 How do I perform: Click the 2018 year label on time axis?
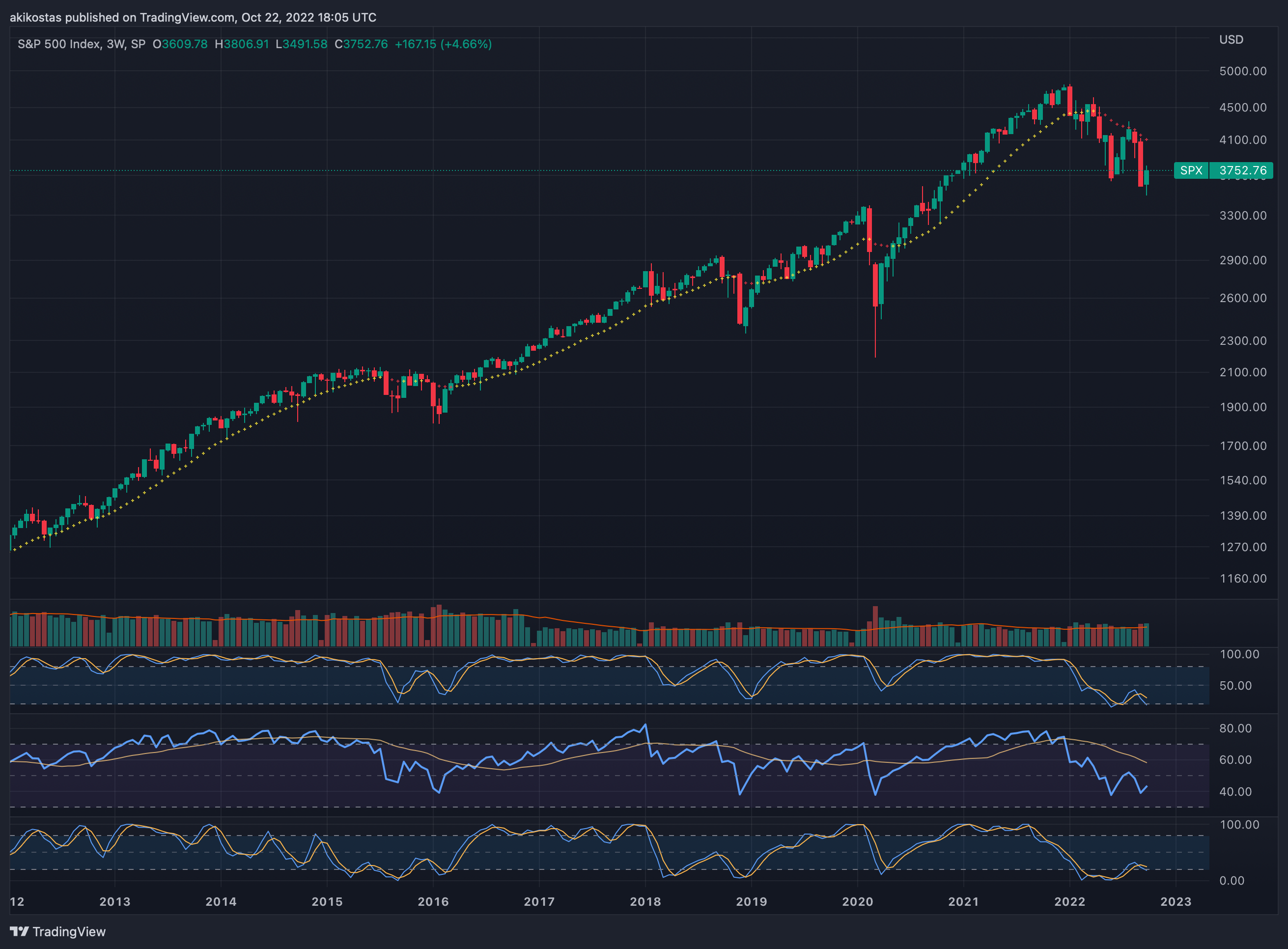(645, 901)
